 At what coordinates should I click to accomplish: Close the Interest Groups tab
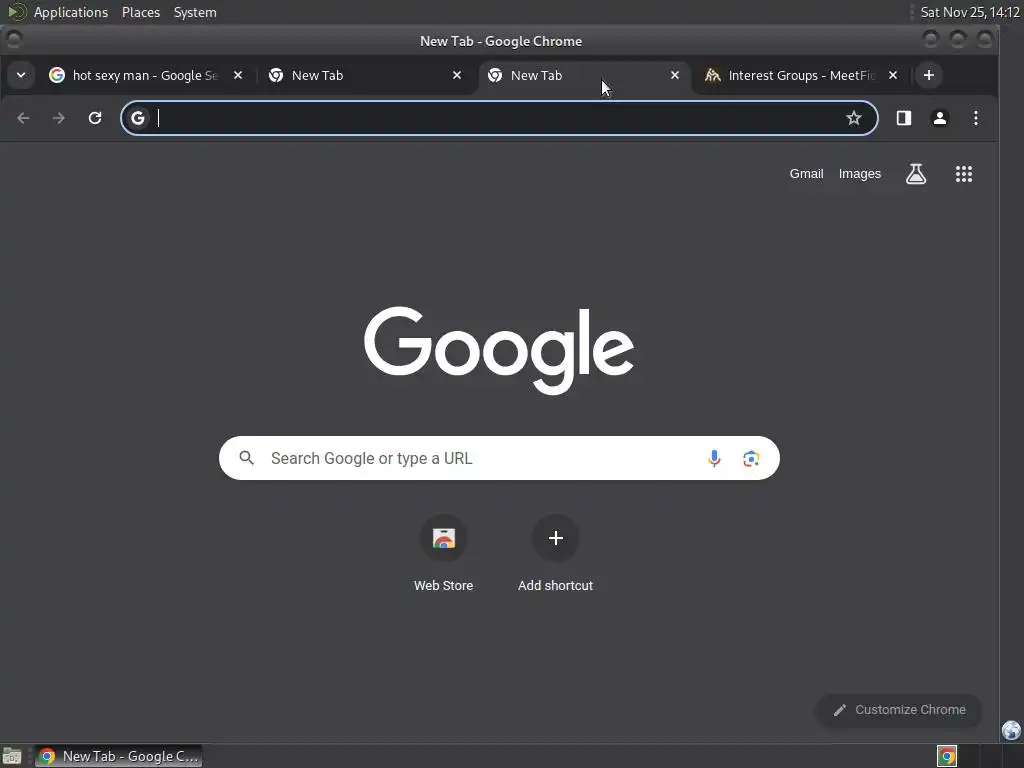pos(893,75)
